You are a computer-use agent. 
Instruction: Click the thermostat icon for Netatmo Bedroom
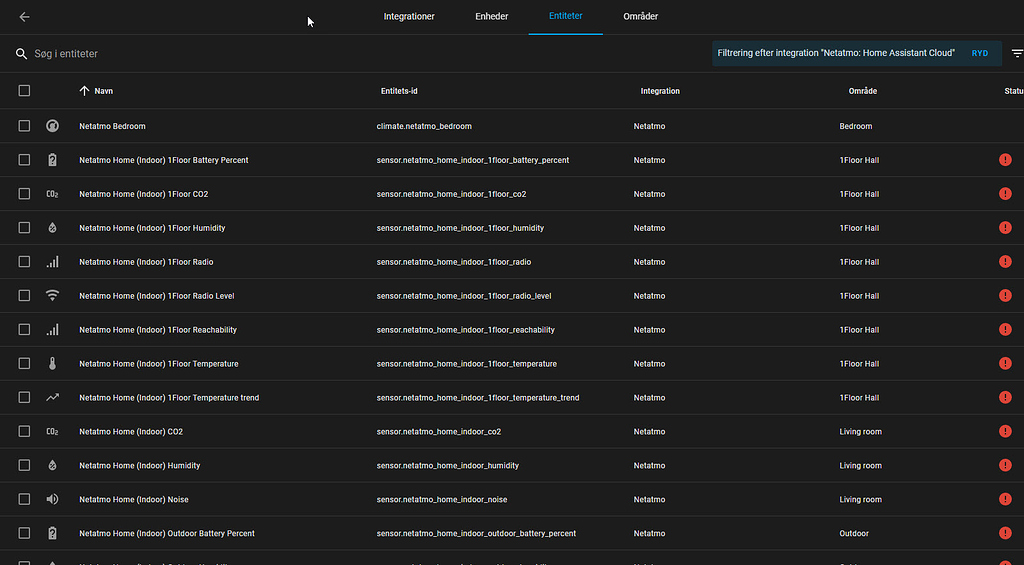tap(52, 126)
